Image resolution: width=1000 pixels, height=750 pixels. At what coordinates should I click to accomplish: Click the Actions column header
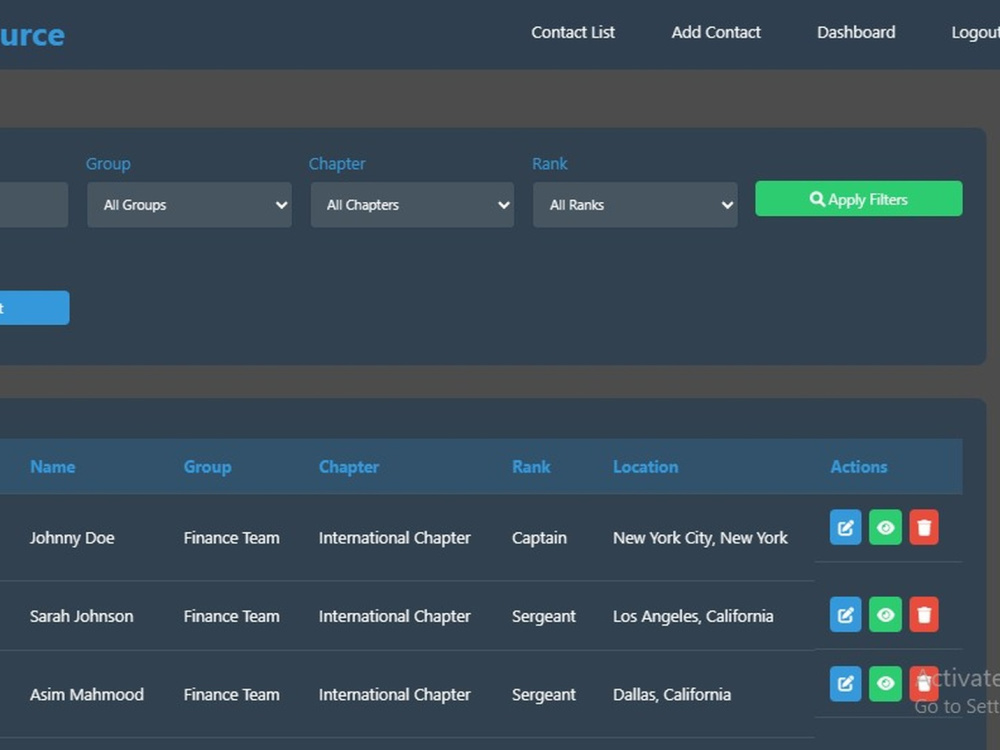858,467
